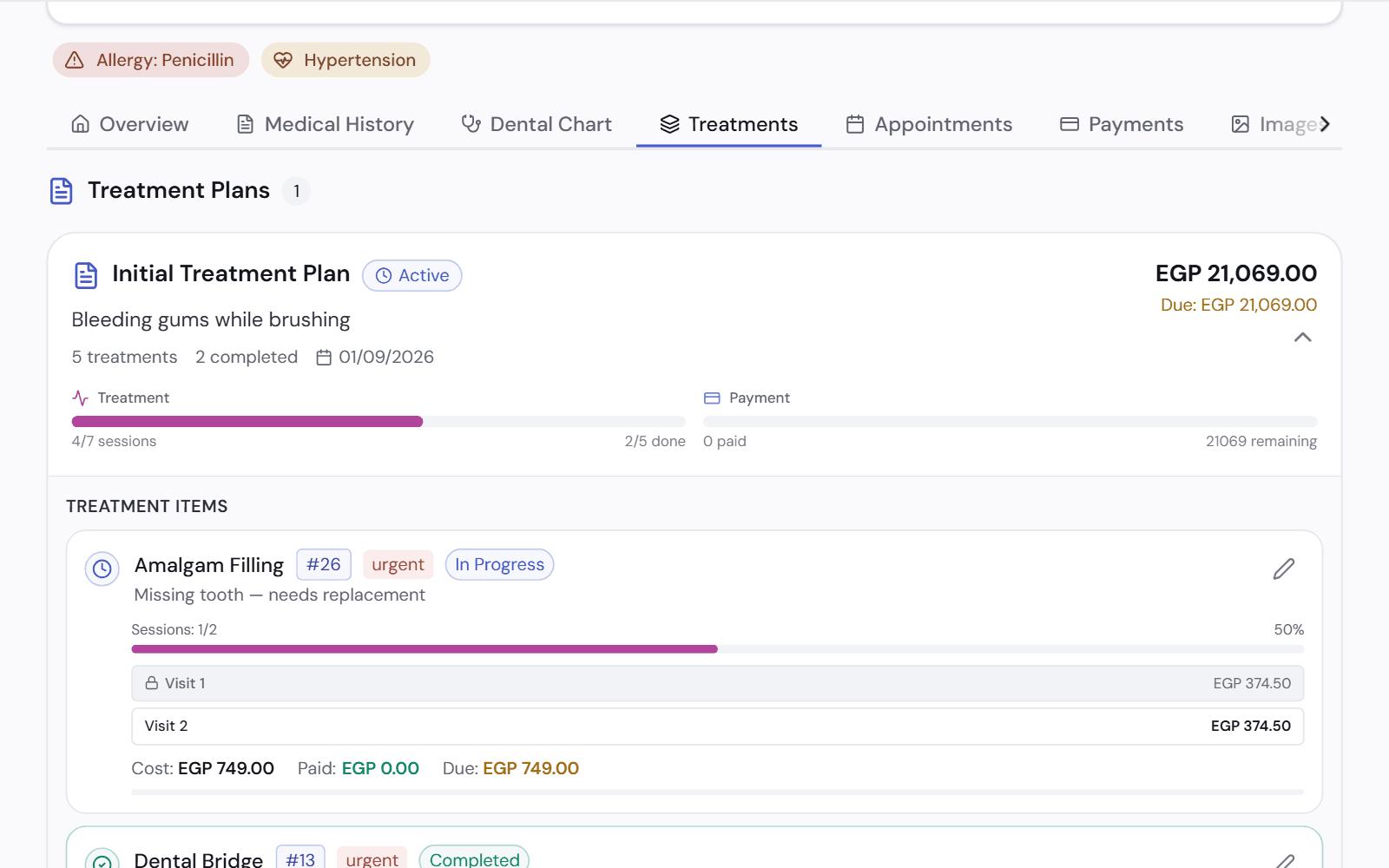Select the Treatments tab
1389x868 pixels.
[x=728, y=124]
